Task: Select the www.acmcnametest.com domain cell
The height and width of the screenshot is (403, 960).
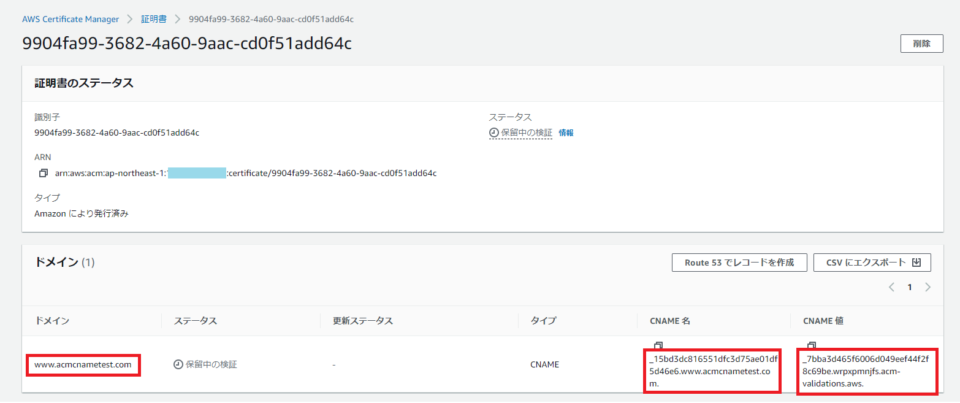Action: tap(83, 365)
